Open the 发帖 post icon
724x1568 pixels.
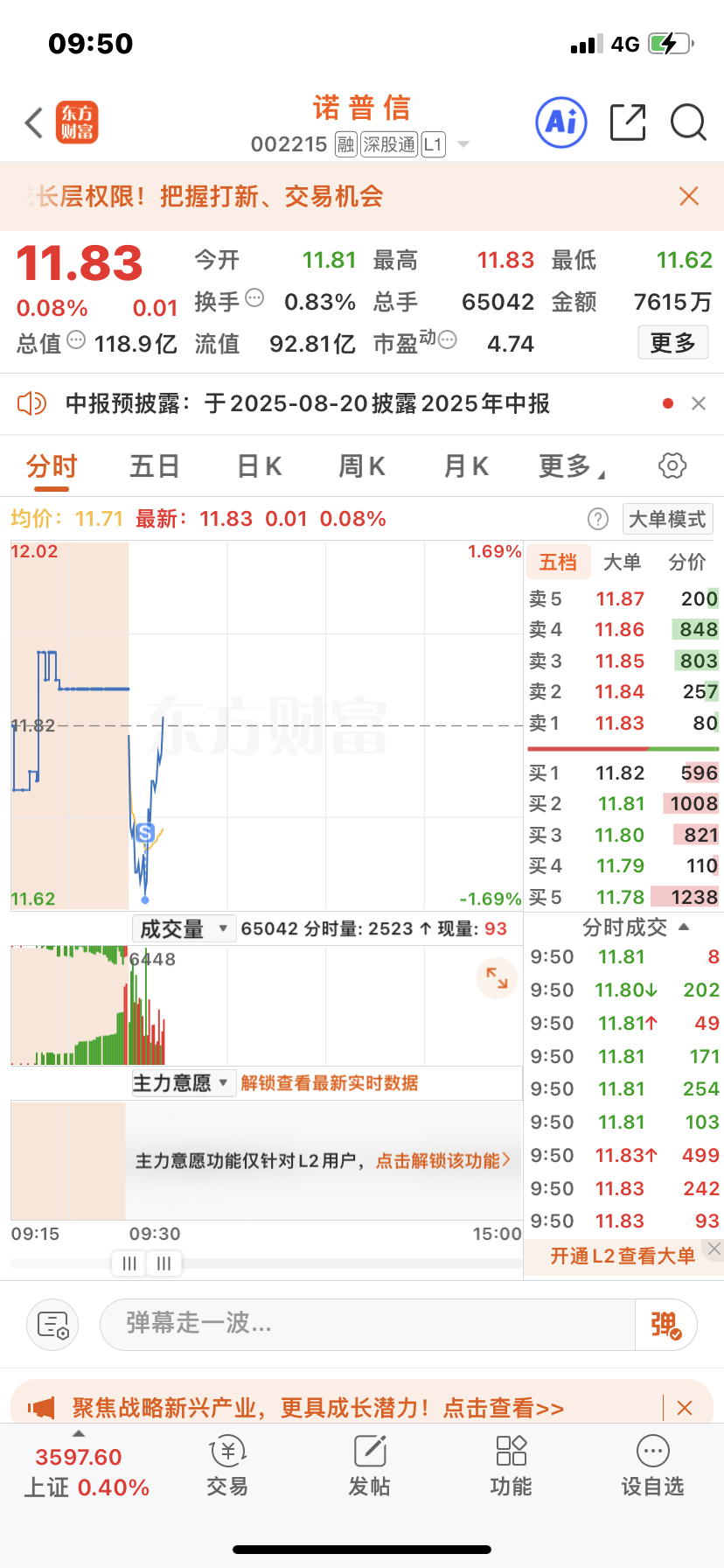click(370, 1466)
